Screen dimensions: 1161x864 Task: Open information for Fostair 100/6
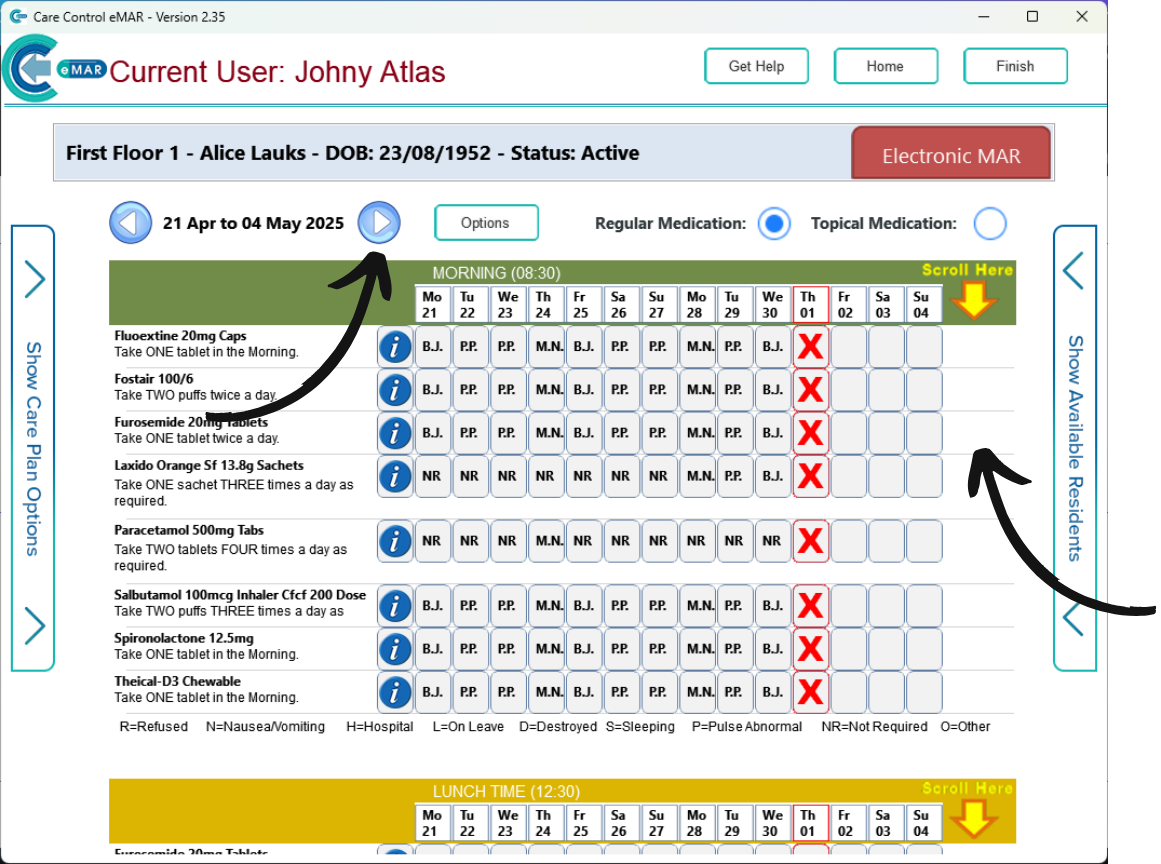click(x=394, y=390)
